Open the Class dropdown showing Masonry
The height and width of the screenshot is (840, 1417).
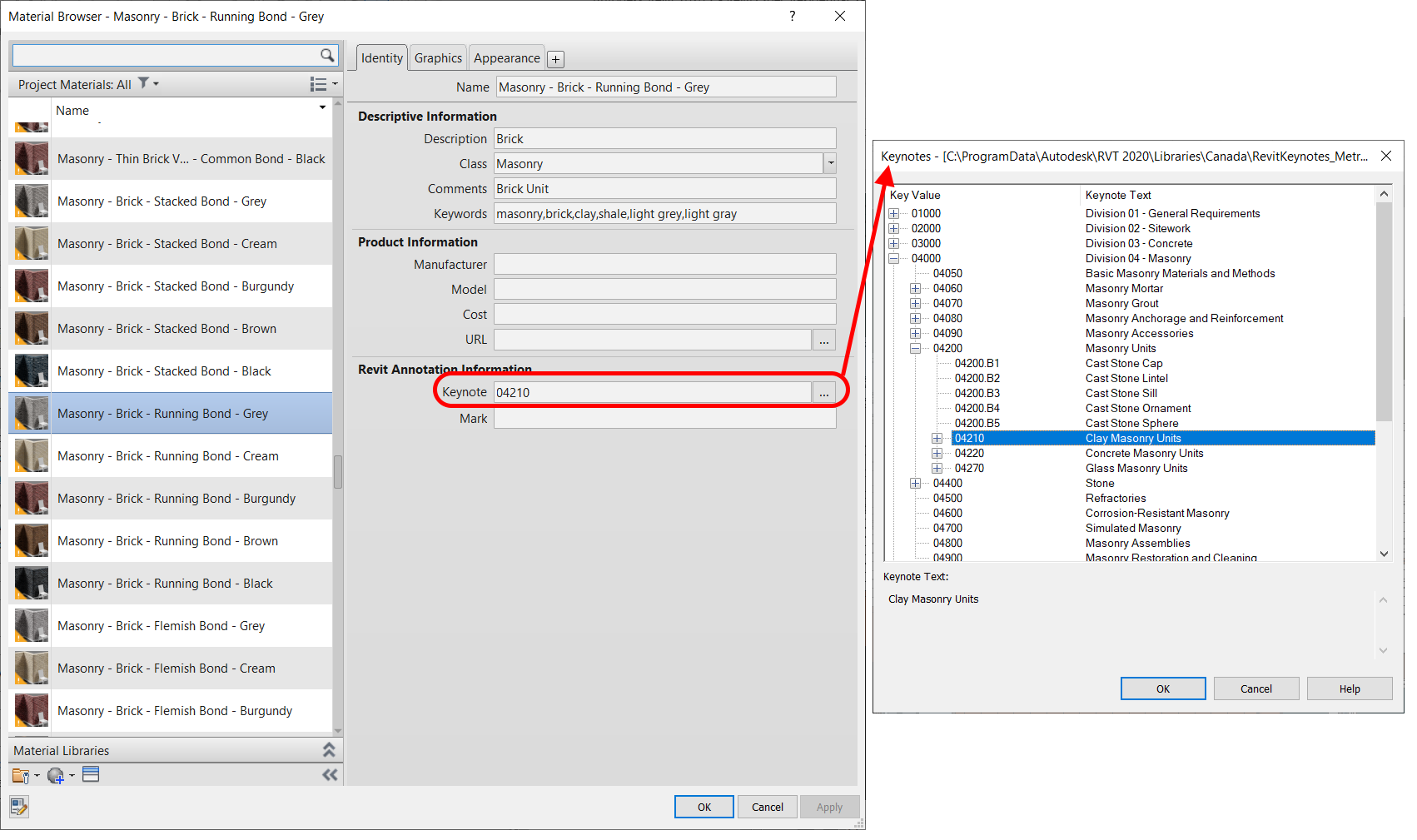tap(830, 163)
